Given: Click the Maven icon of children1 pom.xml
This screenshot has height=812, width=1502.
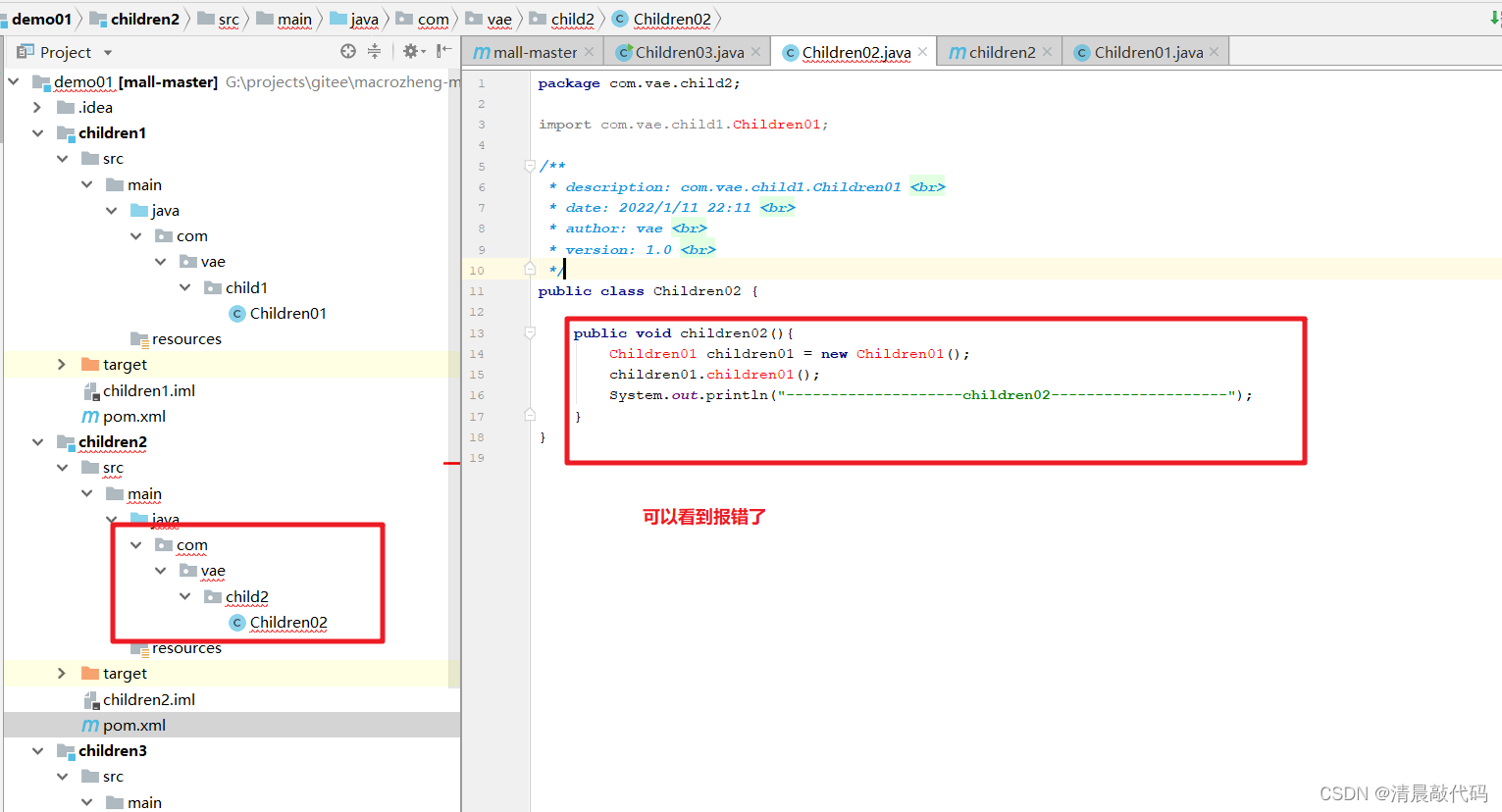Looking at the screenshot, I should click(x=90, y=417).
